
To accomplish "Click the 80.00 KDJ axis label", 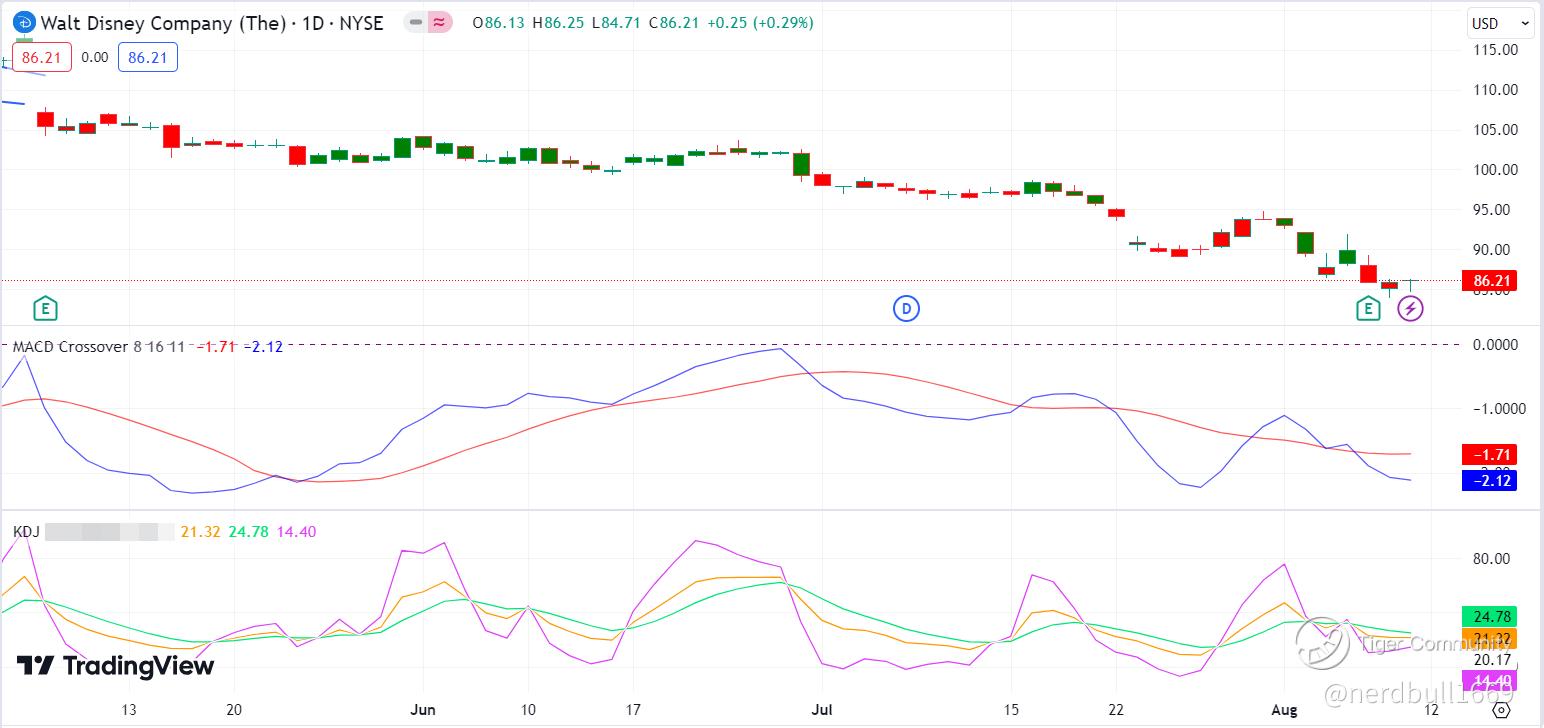I will [1492, 559].
